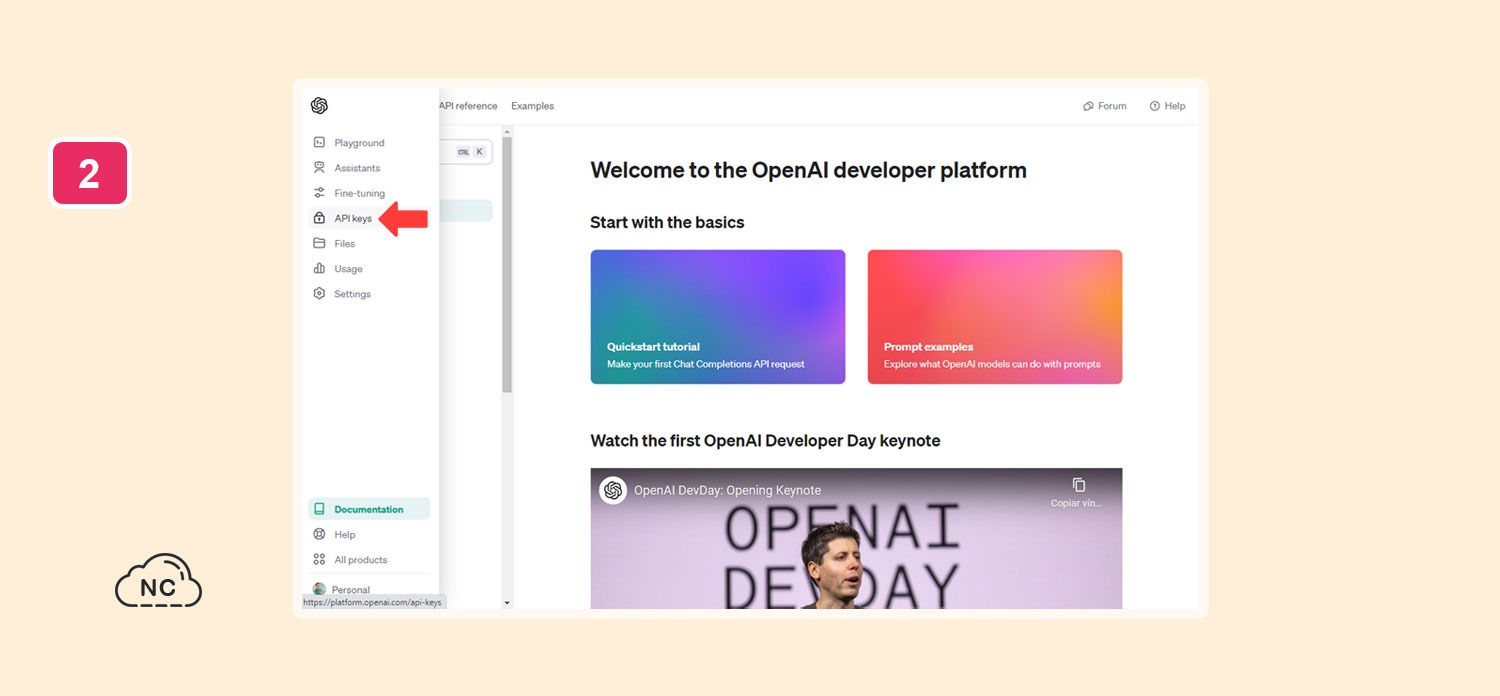Click the highlighted docs navigation item
The width and height of the screenshot is (1500, 696).
click(466, 210)
